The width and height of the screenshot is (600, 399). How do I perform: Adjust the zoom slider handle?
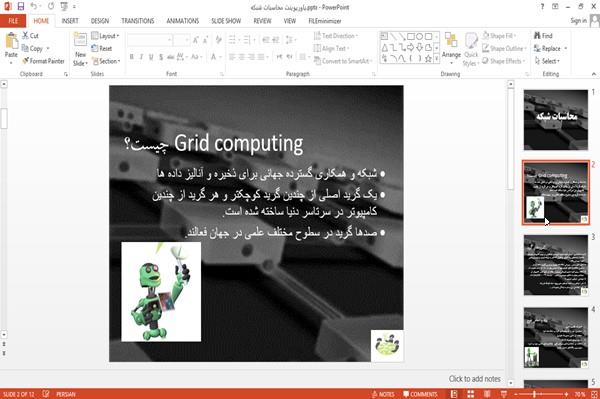pos(534,394)
